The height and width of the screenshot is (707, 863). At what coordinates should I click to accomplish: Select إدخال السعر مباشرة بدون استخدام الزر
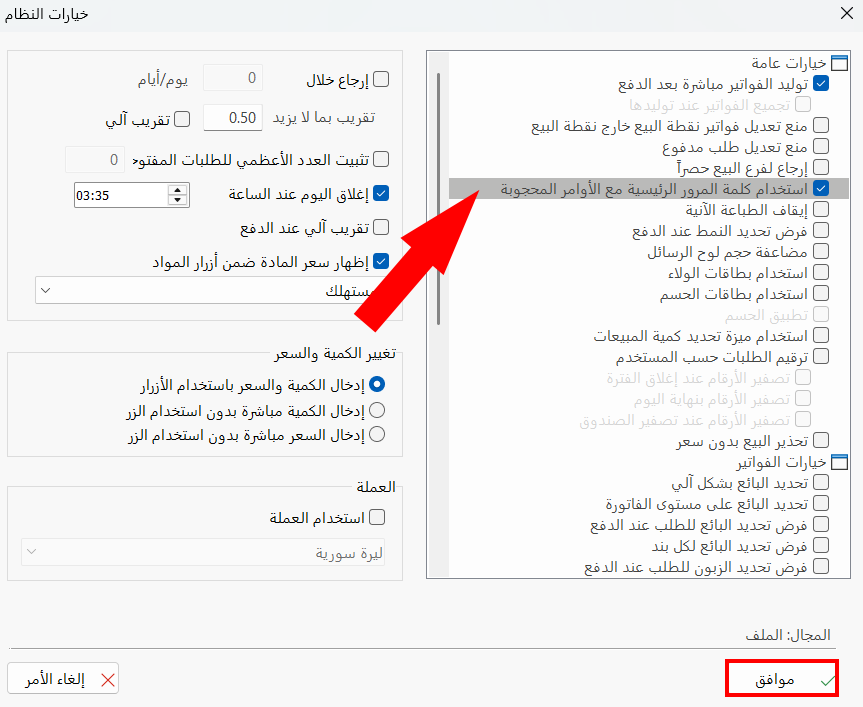pyautogui.click(x=377, y=433)
